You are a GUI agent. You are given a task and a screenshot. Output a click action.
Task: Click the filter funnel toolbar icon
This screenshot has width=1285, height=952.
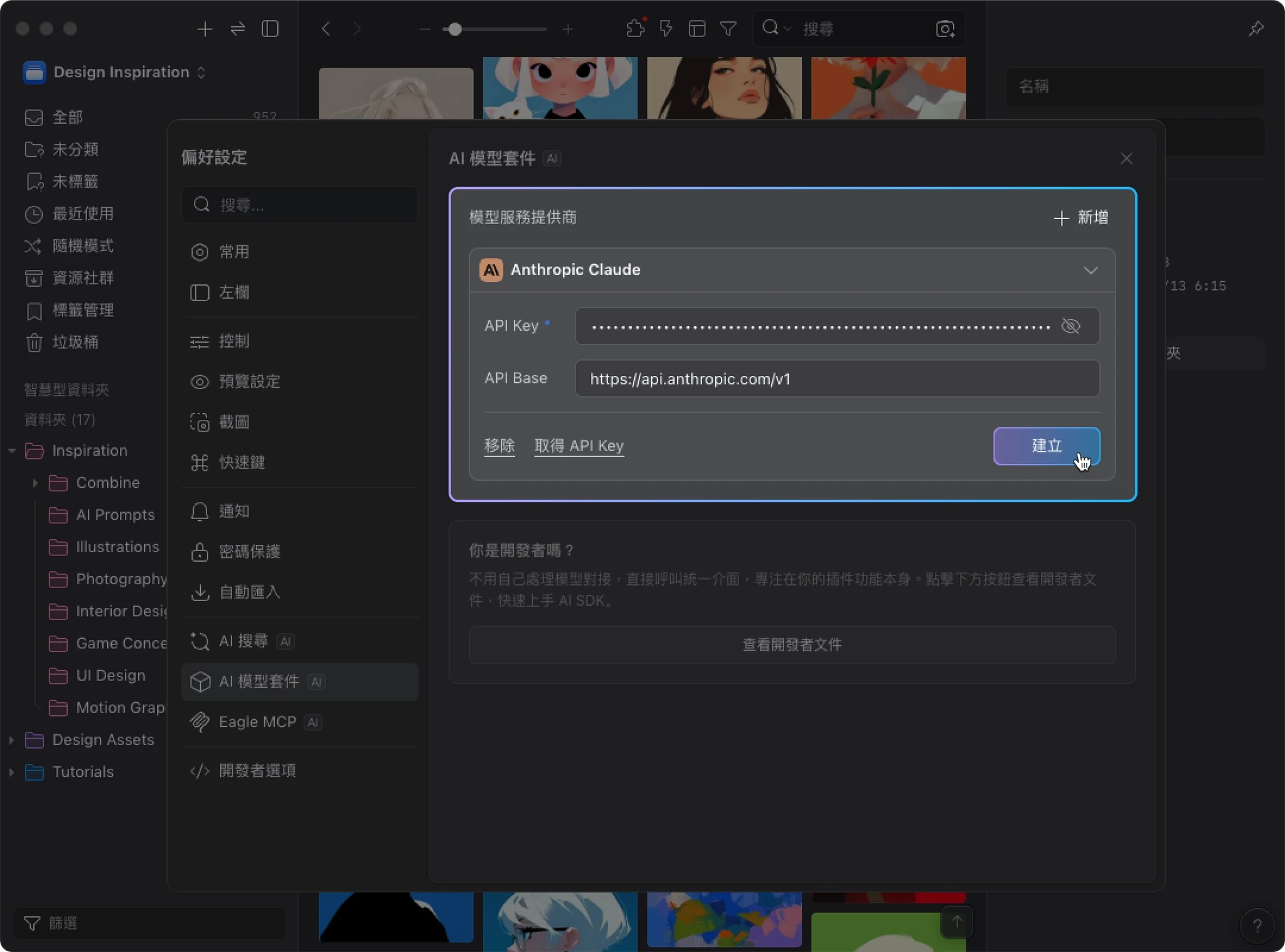point(728,29)
